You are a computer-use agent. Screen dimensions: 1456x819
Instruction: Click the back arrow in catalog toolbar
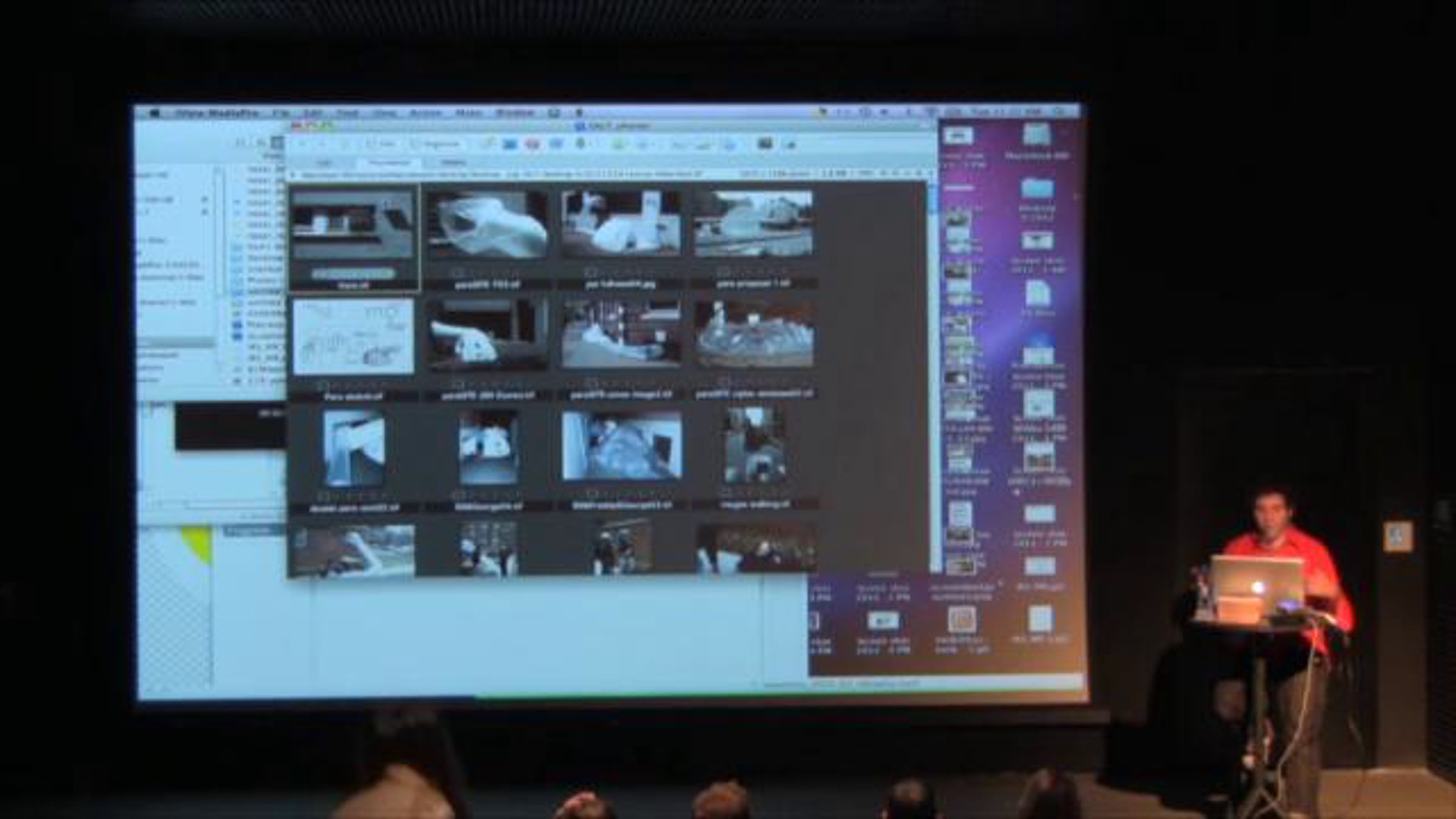(x=302, y=144)
